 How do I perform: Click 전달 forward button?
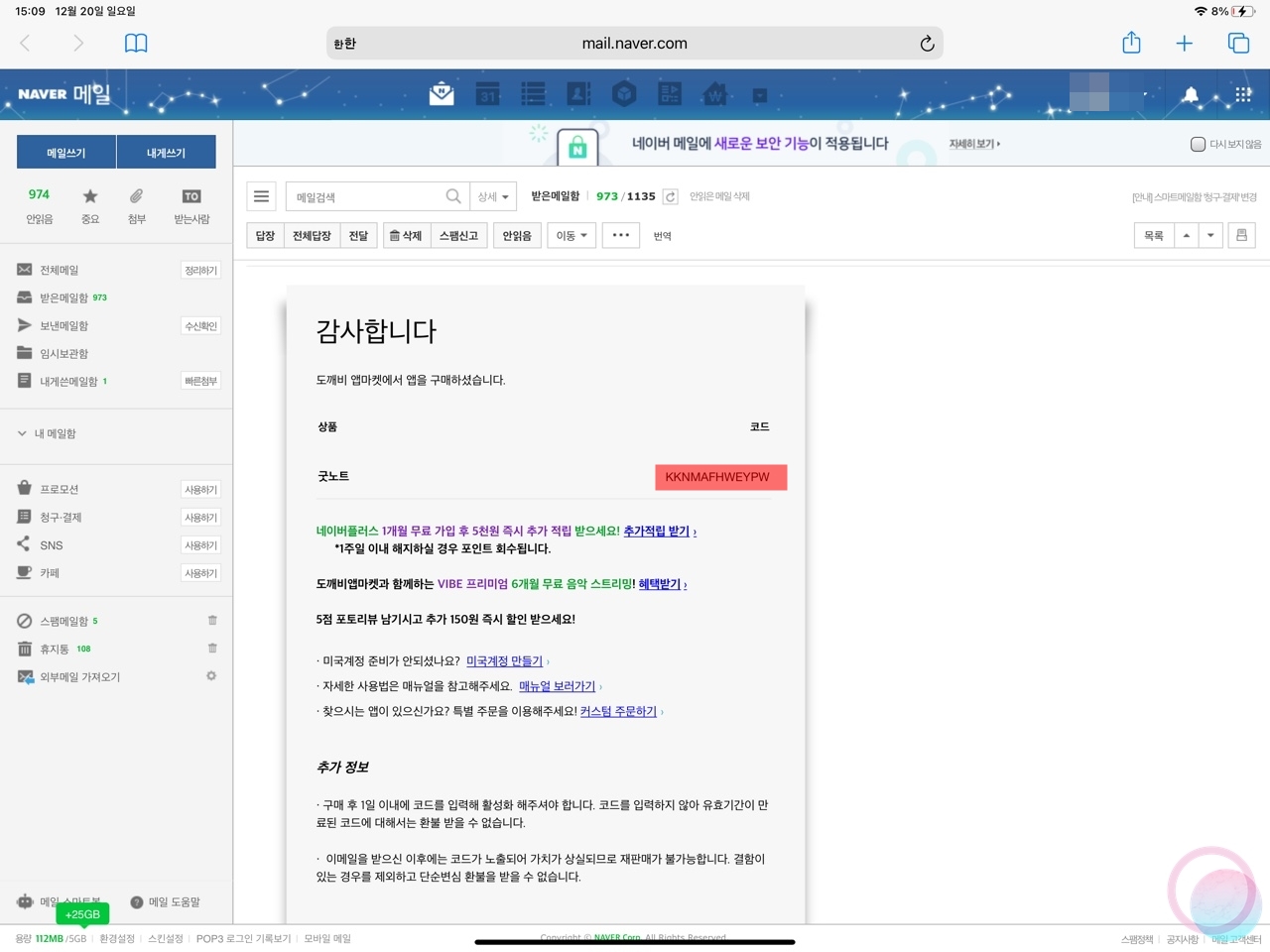click(358, 236)
